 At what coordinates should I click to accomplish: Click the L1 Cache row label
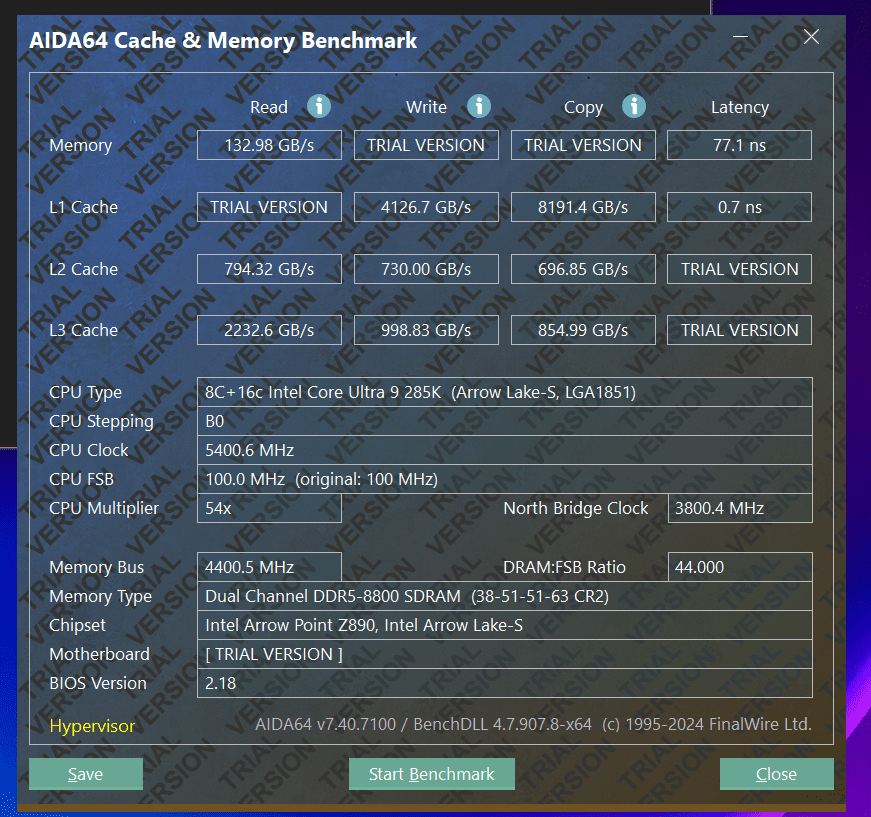(83, 207)
